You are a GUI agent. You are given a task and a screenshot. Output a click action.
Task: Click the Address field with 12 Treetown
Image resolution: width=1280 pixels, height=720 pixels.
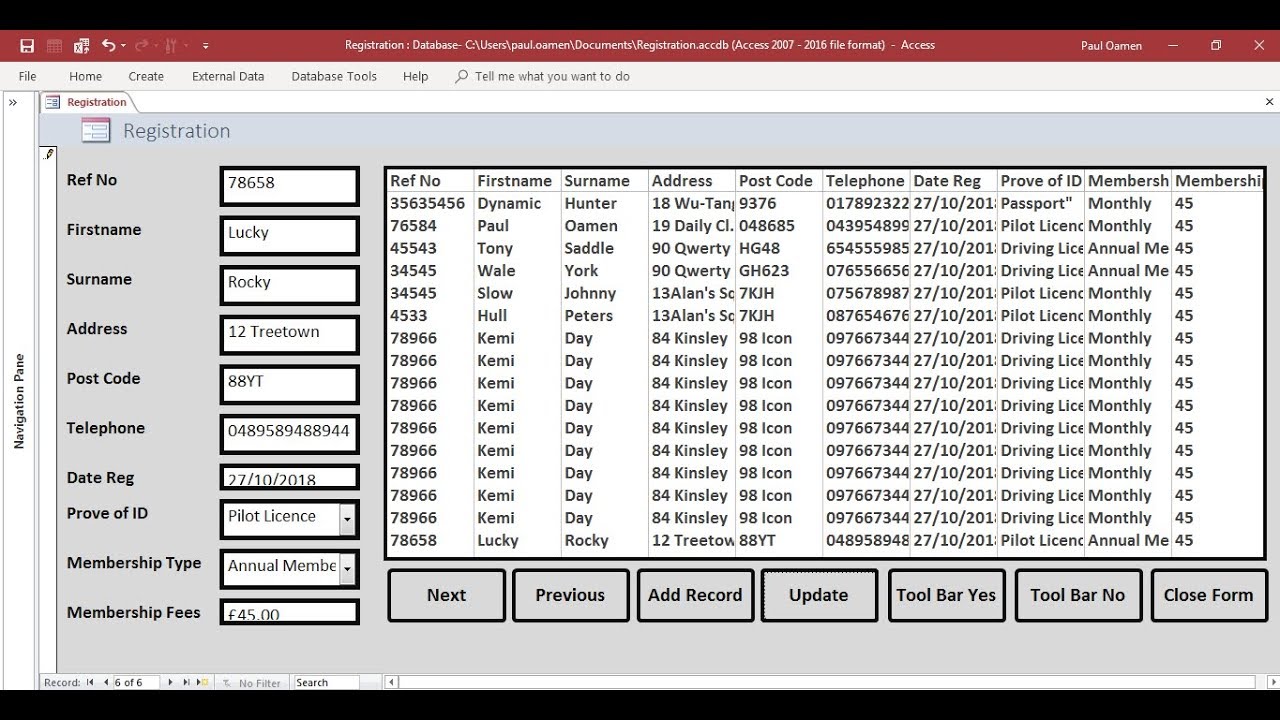pyautogui.click(x=289, y=335)
